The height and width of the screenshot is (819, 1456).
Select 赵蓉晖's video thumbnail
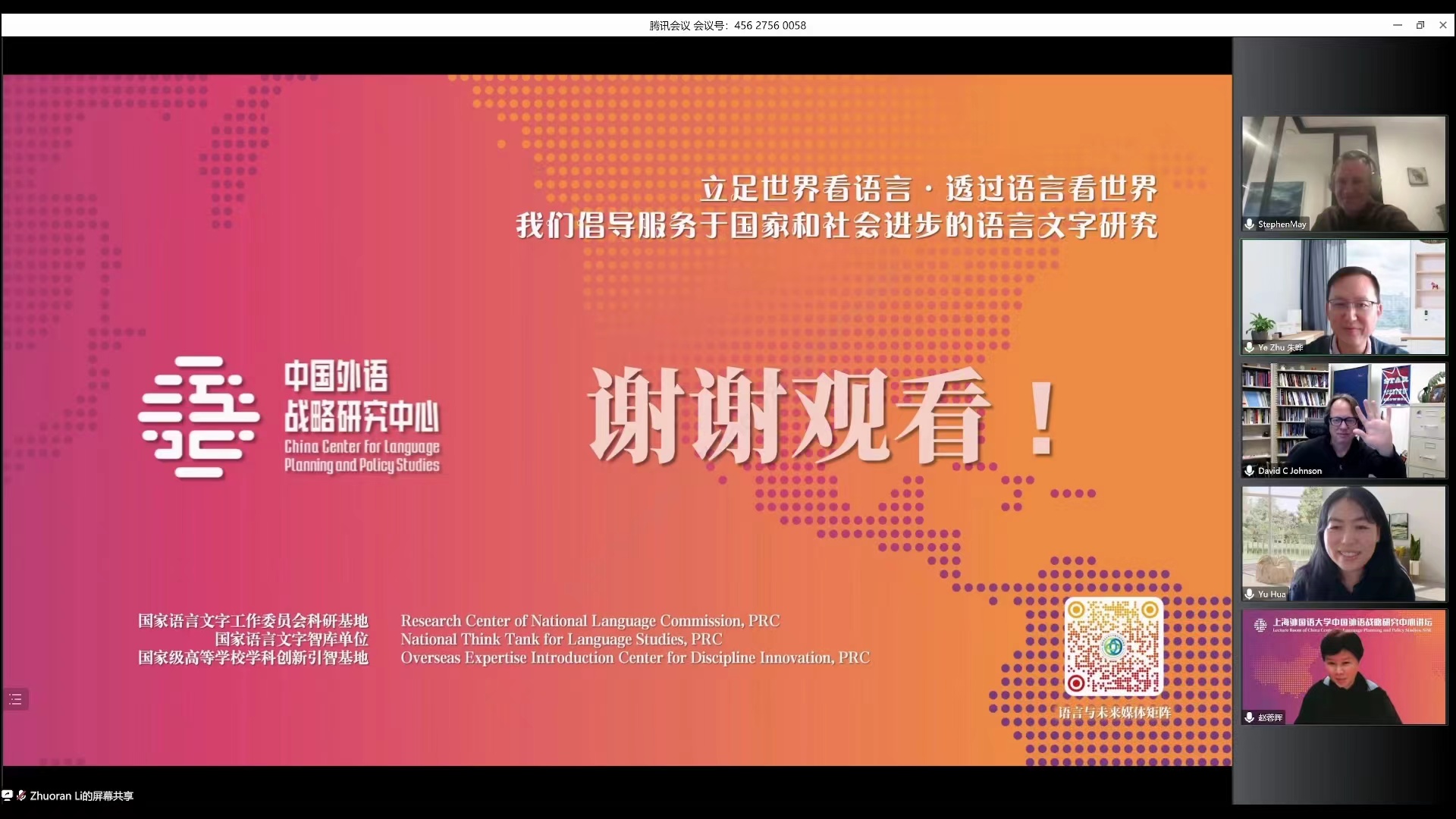(x=1343, y=667)
